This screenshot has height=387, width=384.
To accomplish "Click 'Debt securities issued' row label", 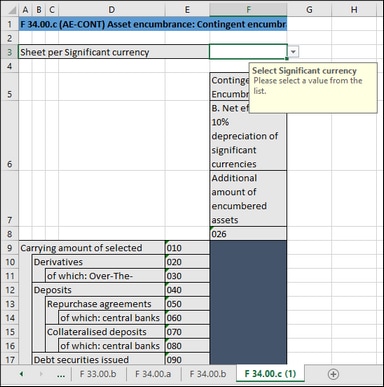I will tap(98, 359).
